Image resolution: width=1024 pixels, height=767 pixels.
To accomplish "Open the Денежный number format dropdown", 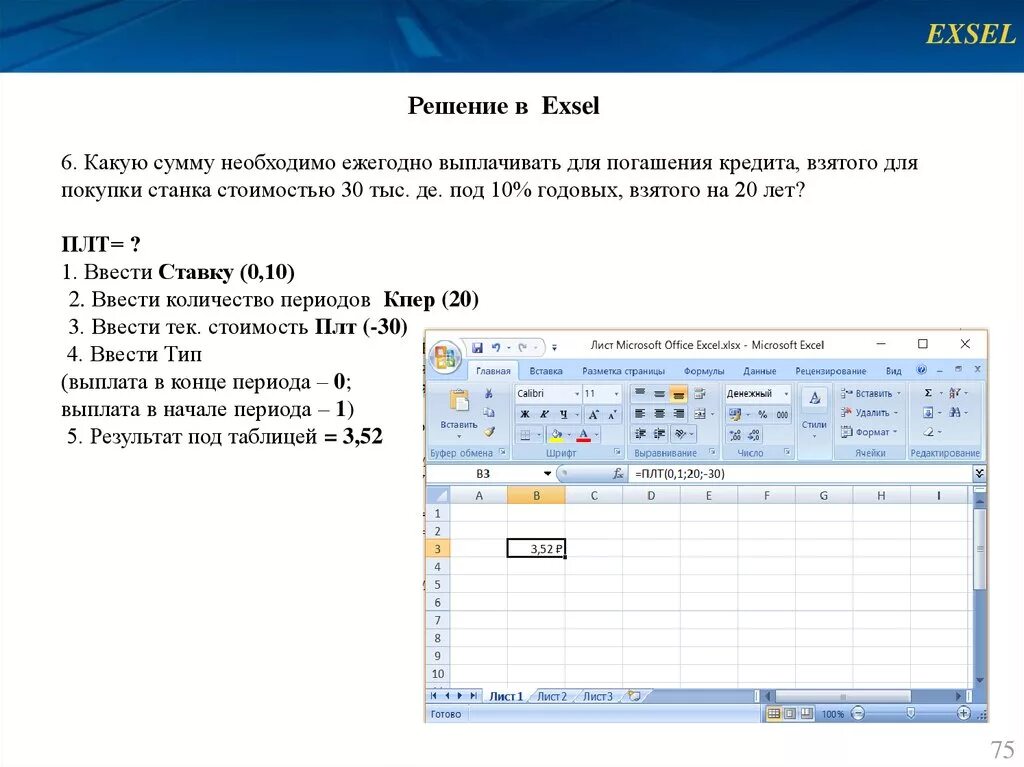I will [x=786, y=393].
